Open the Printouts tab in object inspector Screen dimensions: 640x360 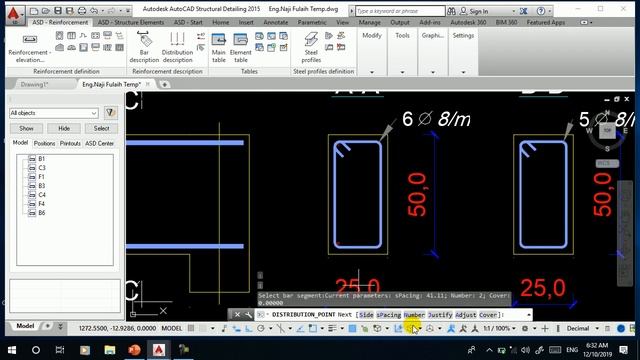(70, 143)
